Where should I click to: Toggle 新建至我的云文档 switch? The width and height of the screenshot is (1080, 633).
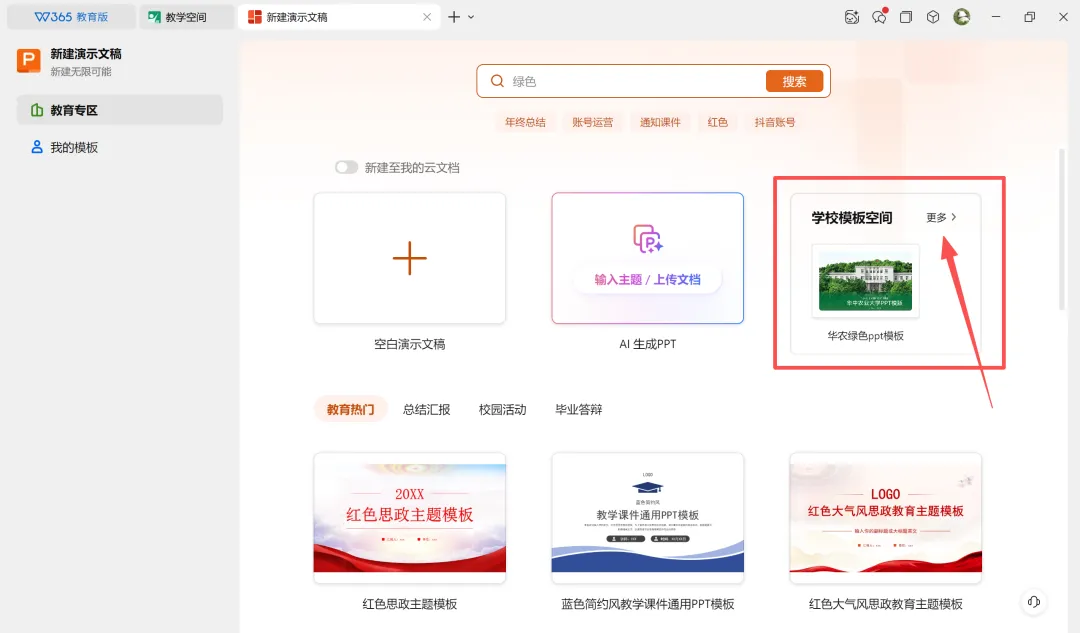tap(346, 167)
